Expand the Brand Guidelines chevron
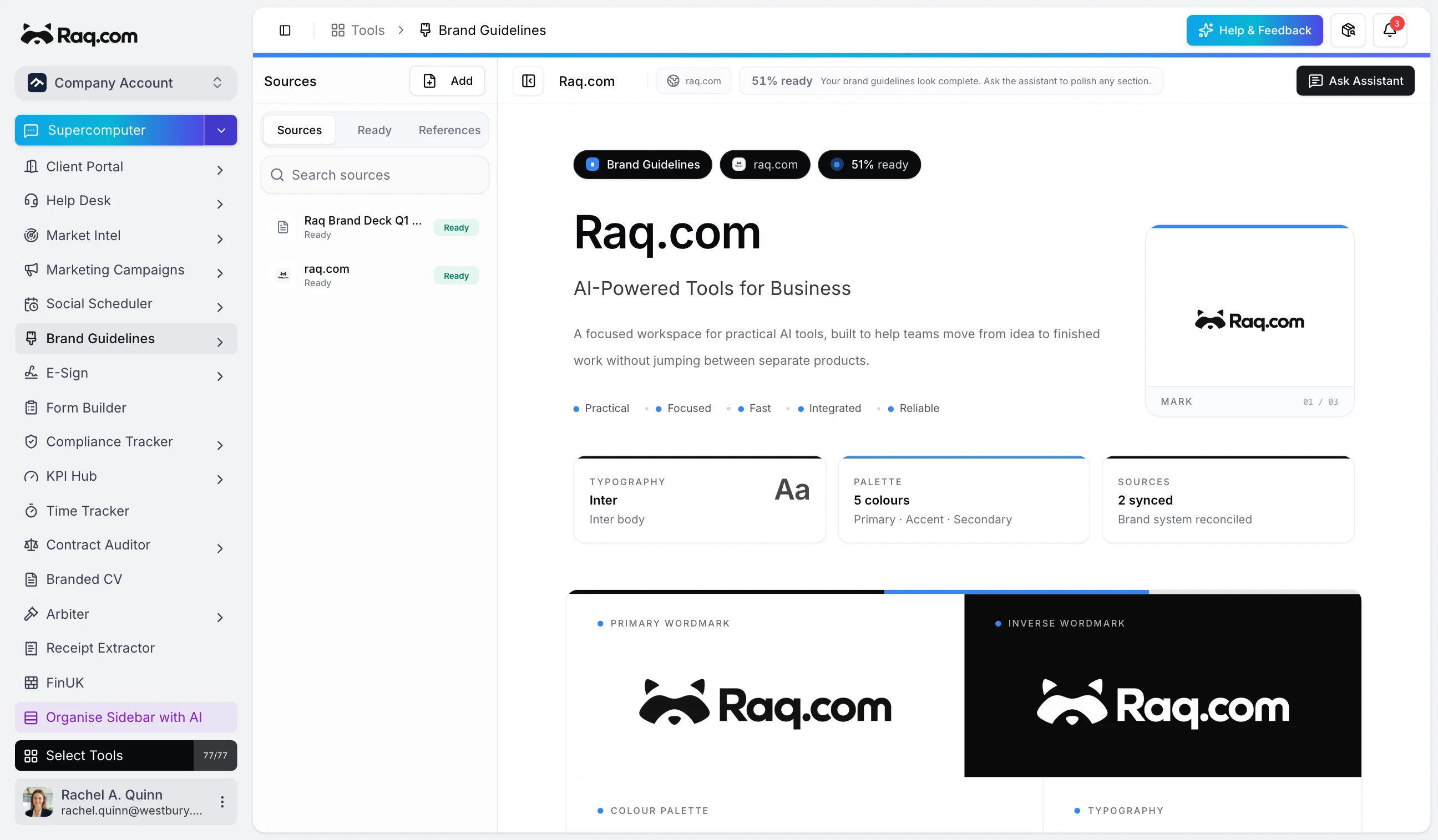 click(x=220, y=342)
